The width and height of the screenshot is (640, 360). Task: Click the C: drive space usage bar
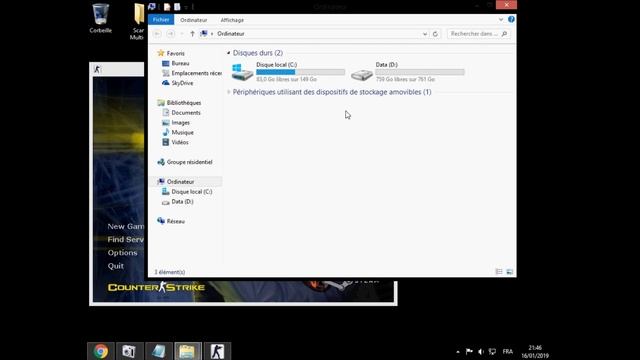point(300,72)
